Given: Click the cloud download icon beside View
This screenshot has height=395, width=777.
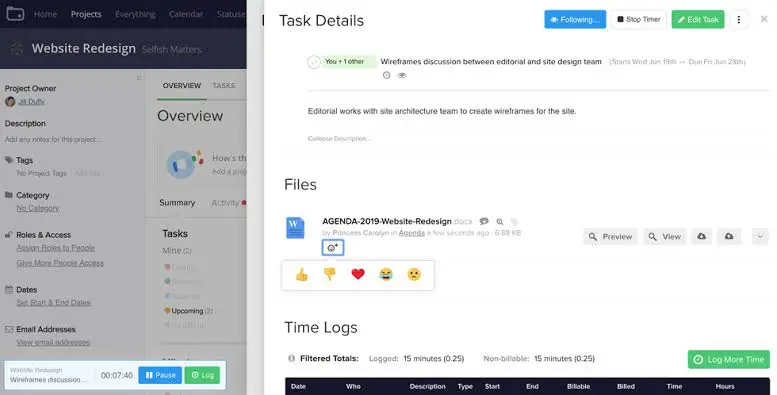Looking at the screenshot, I should (x=702, y=236).
